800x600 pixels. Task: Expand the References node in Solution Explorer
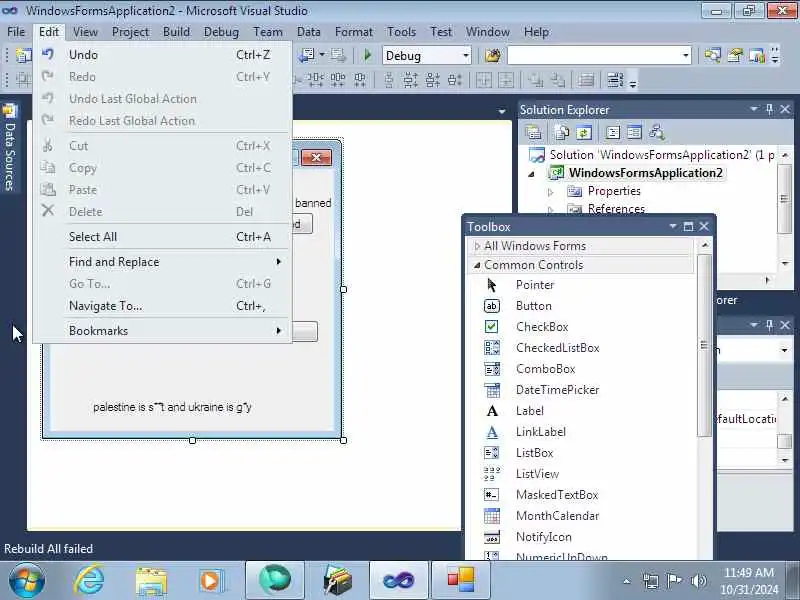(551, 209)
